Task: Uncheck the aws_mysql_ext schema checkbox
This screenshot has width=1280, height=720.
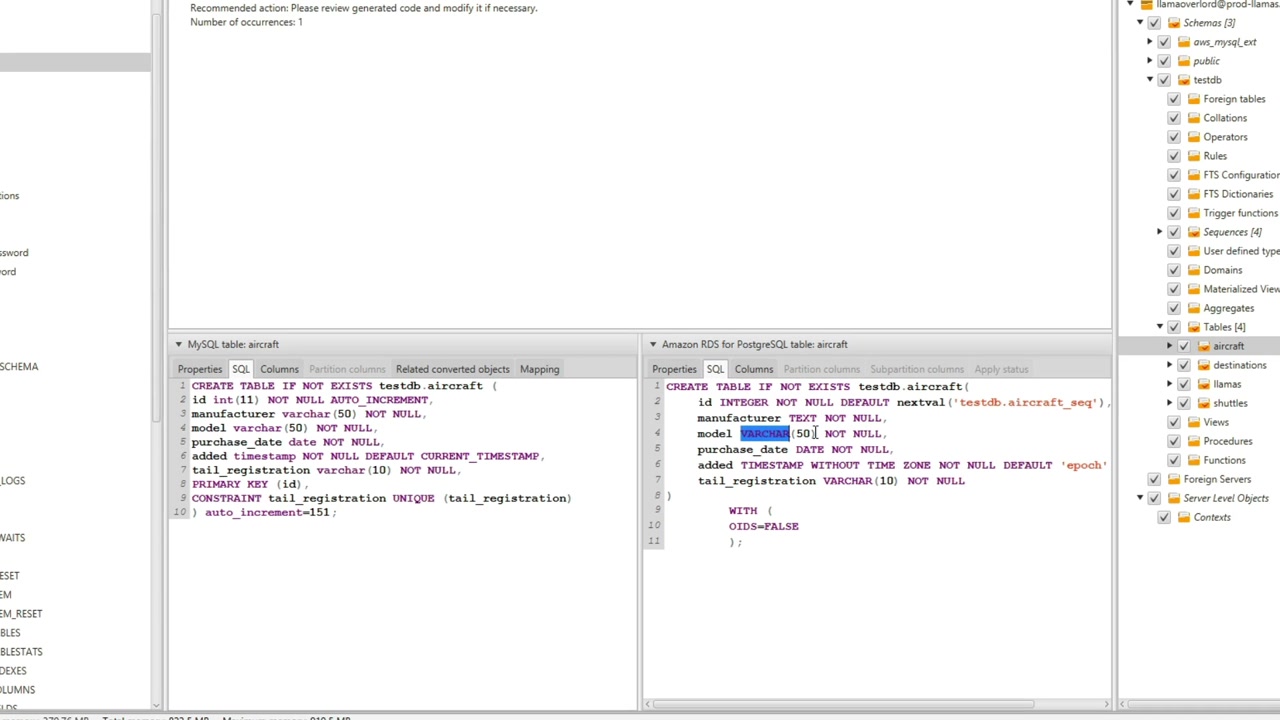Action: pos(1164,42)
